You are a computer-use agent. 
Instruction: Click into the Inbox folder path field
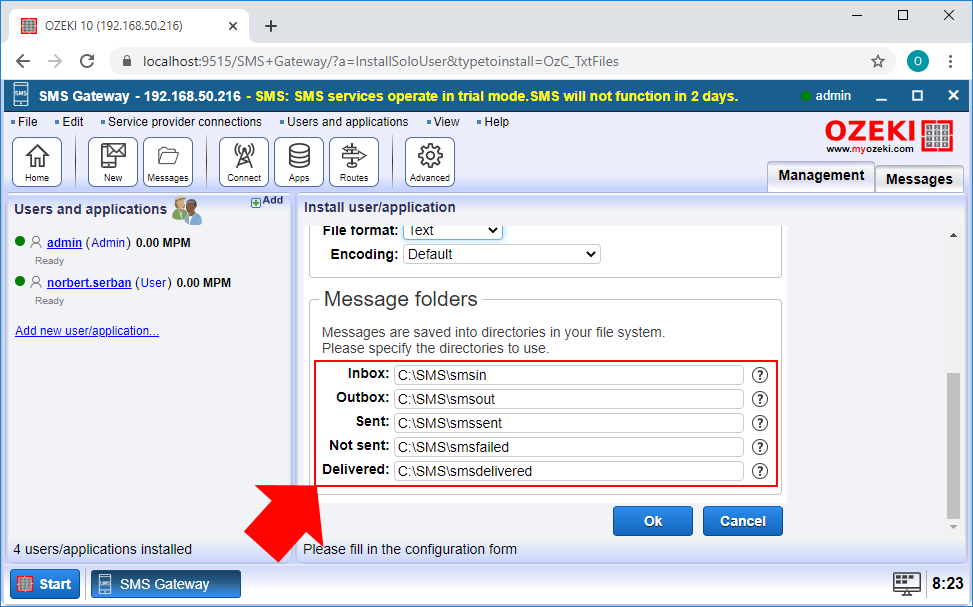pos(568,375)
